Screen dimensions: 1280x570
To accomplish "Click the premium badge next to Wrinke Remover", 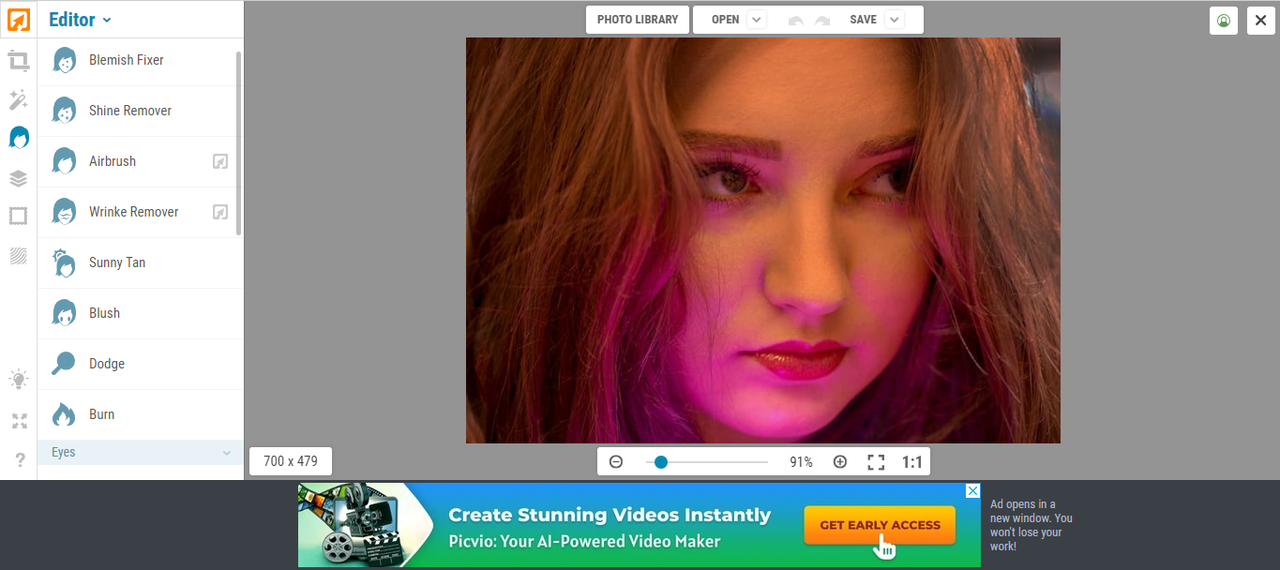I will pyautogui.click(x=221, y=212).
